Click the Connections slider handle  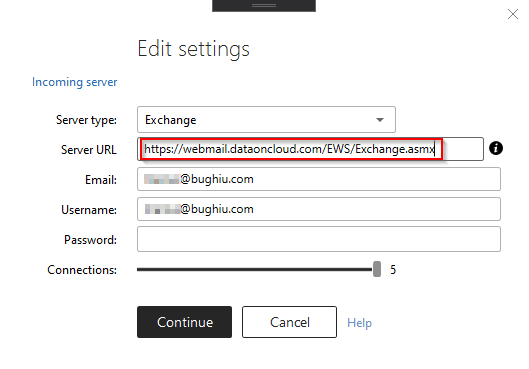(x=377, y=269)
